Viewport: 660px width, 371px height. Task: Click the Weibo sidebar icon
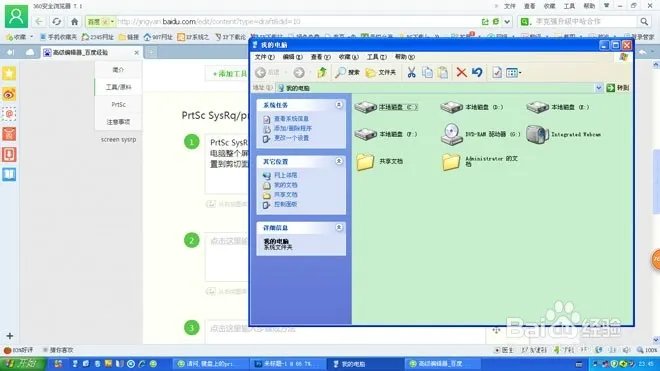pos(9,94)
